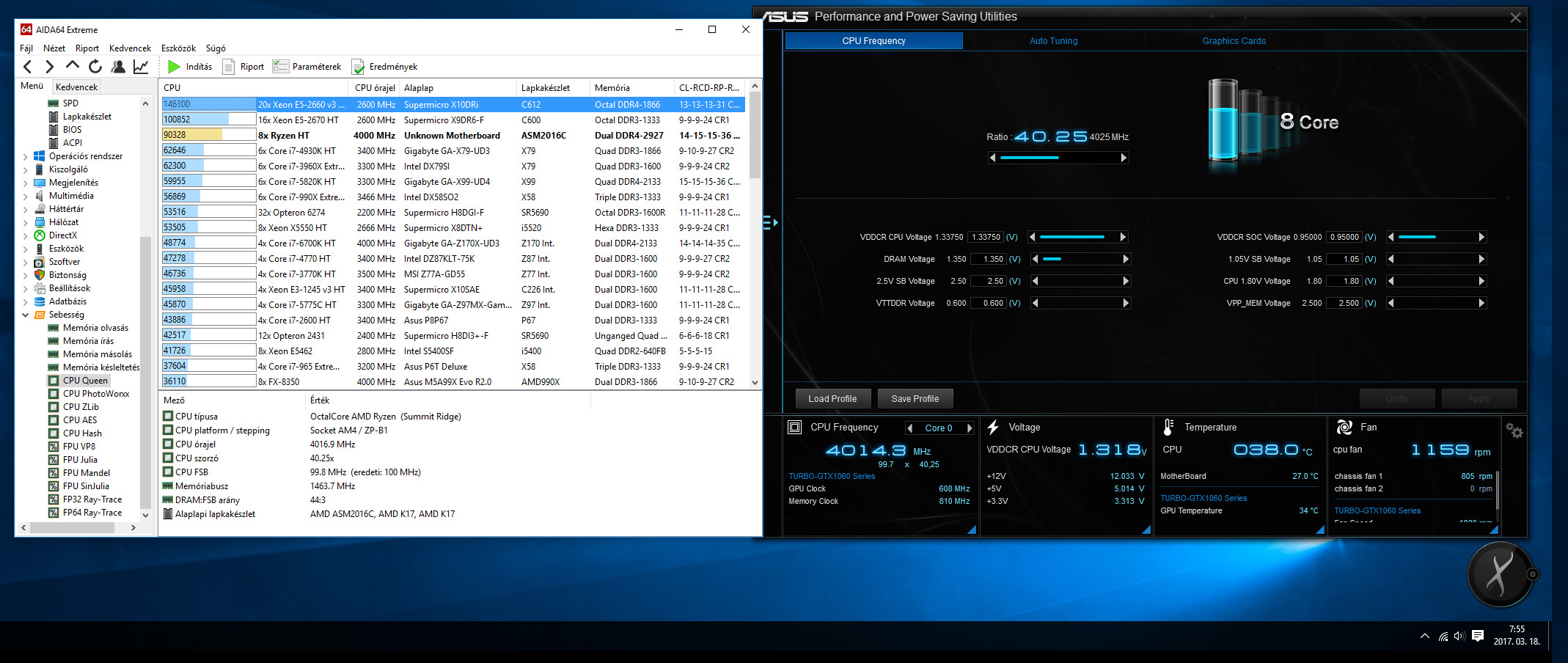Open the Nézet menu
Screen dimensions: 1568x663
coord(54,48)
